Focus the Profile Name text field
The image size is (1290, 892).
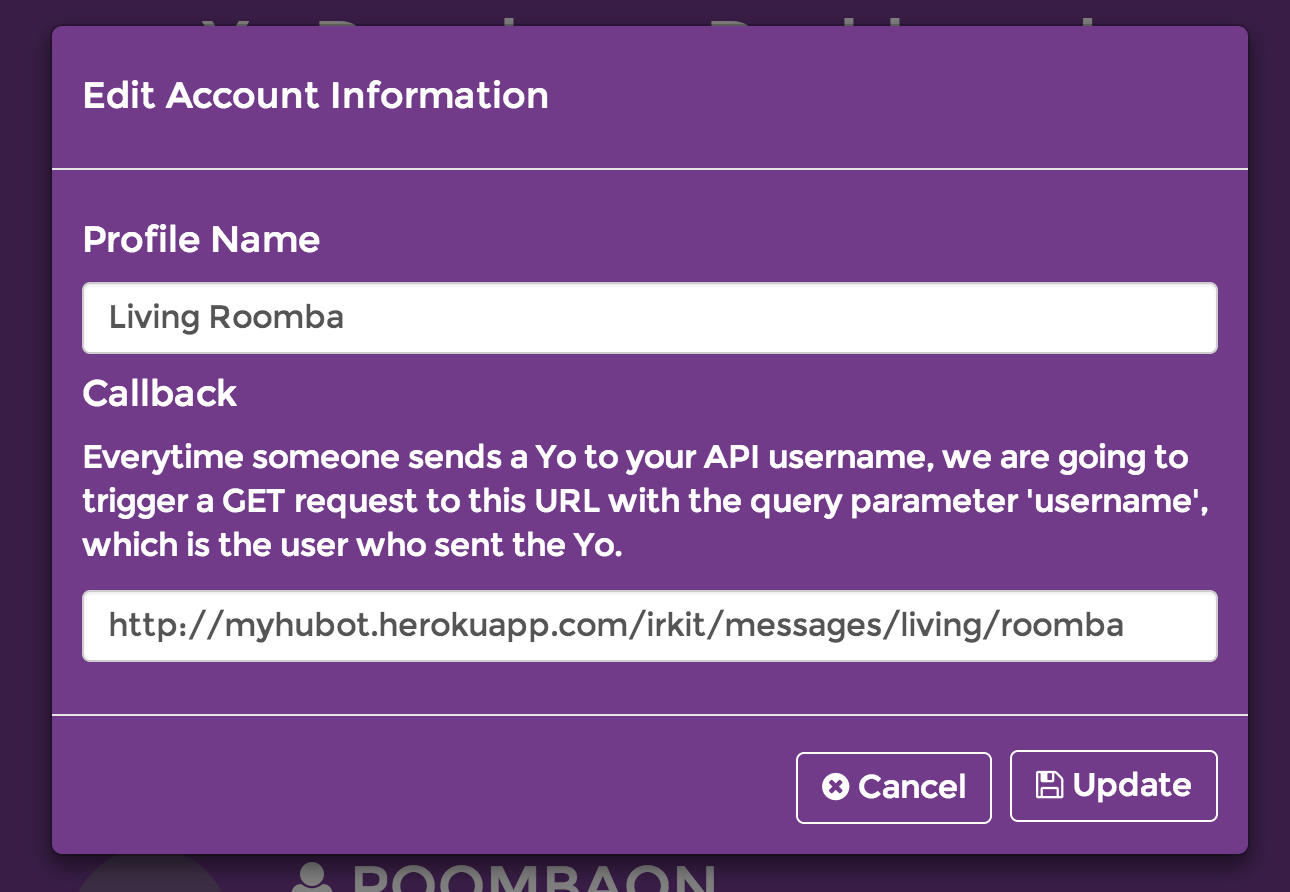649,318
